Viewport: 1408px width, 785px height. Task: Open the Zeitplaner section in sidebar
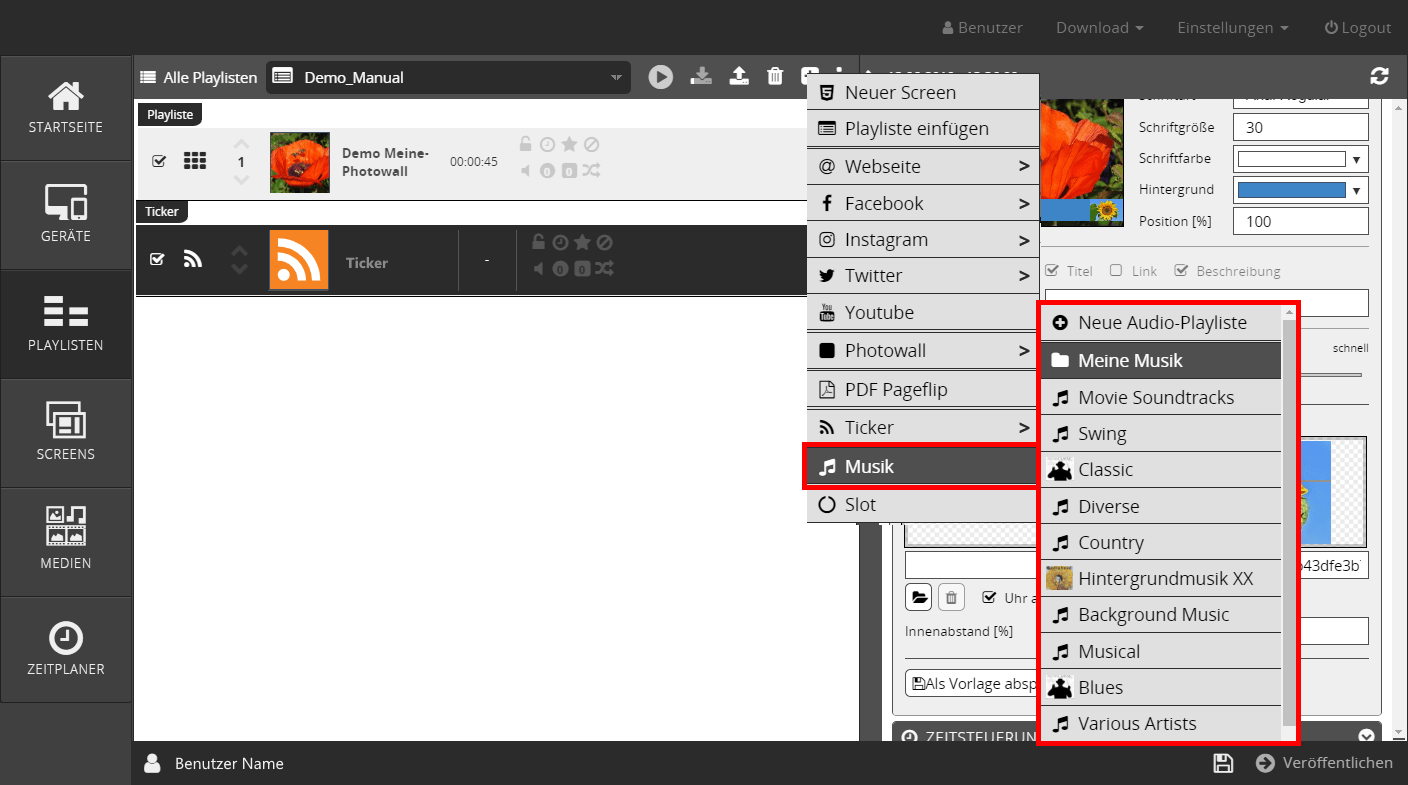[x=66, y=650]
